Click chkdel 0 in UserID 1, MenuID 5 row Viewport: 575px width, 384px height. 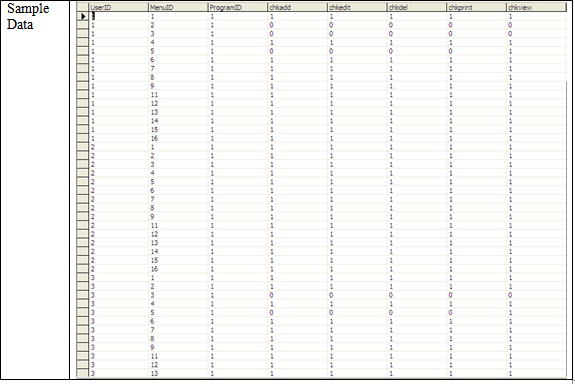coord(417,51)
